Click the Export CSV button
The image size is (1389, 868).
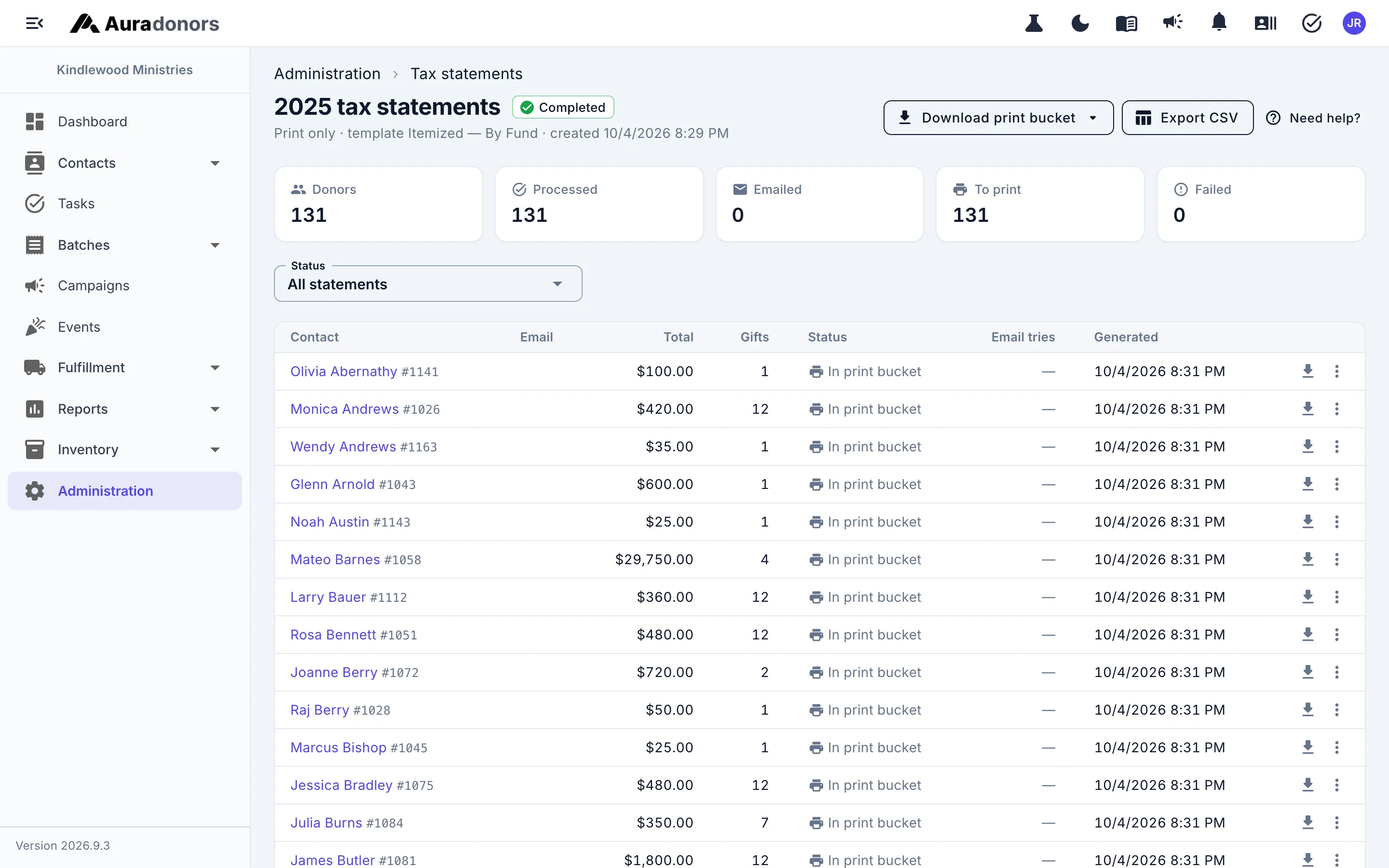pos(1187,118)
